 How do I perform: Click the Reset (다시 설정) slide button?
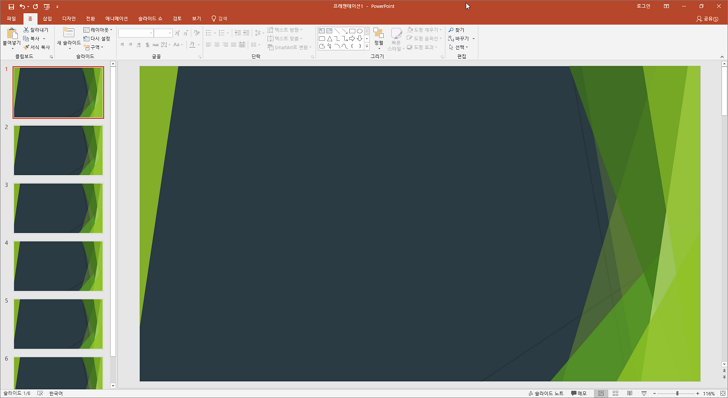click(x=97, y=39)
